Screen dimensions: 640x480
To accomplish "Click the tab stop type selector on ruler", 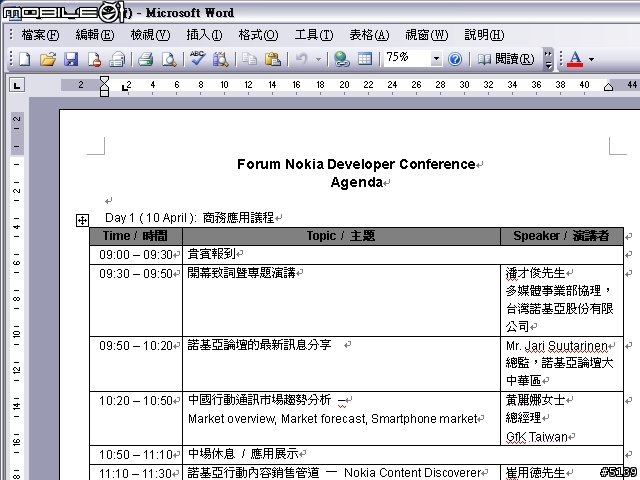I will pyautogui.click(x=16, y=85).
